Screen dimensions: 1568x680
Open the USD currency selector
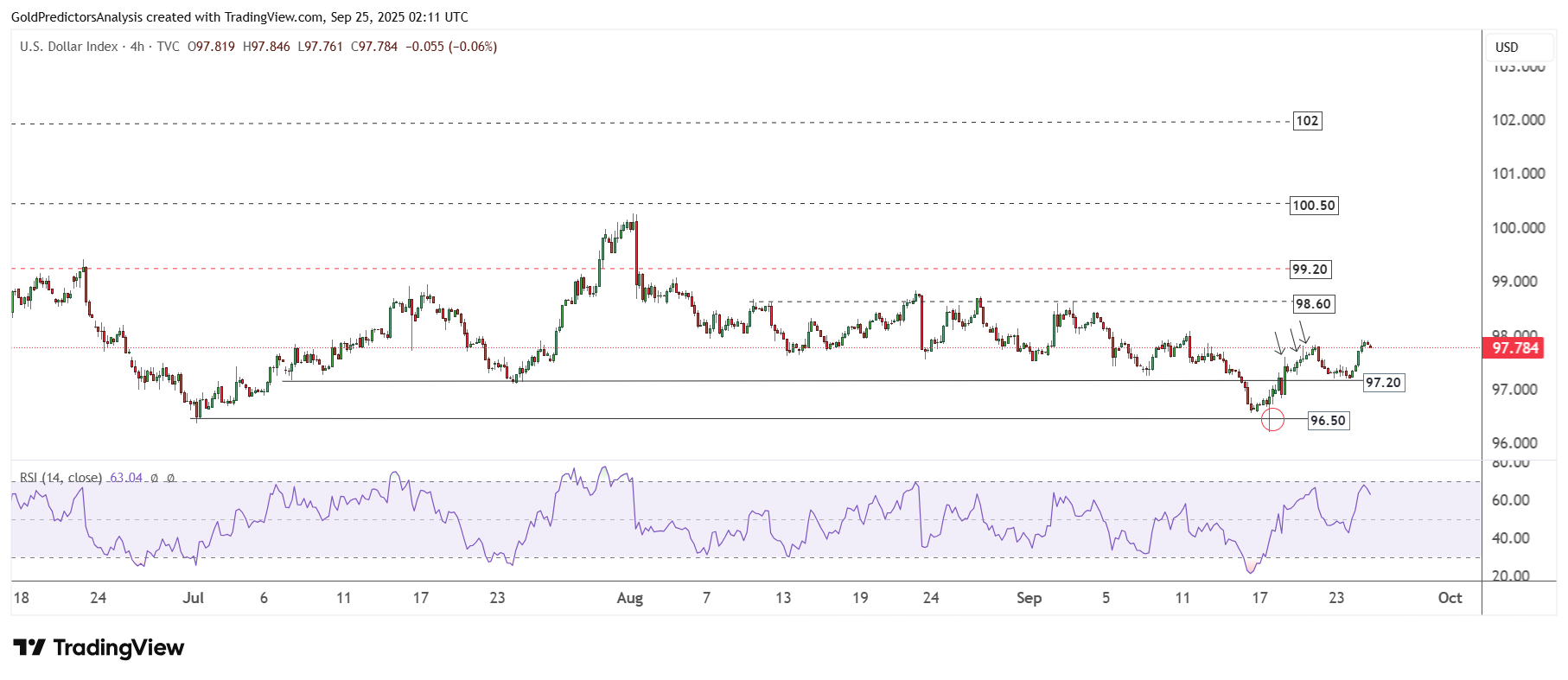[1507, 48]
